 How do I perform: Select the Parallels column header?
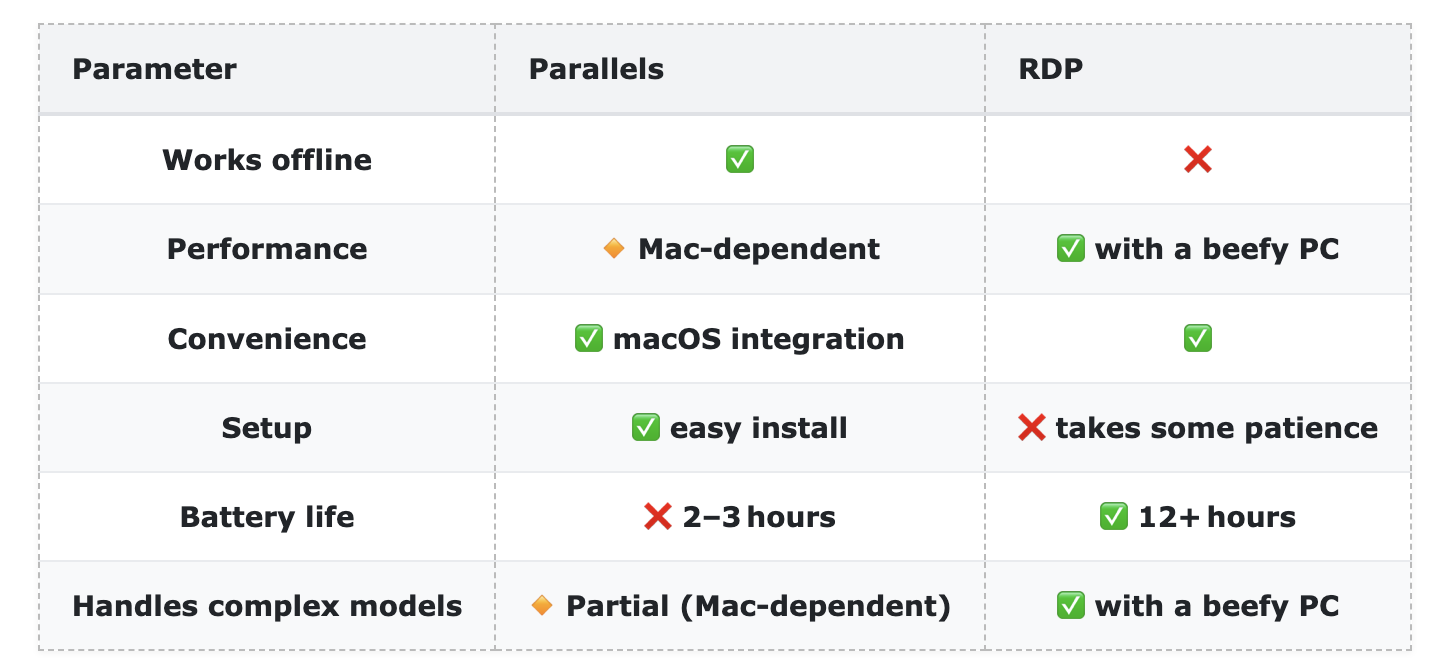[x=596, y=70]
